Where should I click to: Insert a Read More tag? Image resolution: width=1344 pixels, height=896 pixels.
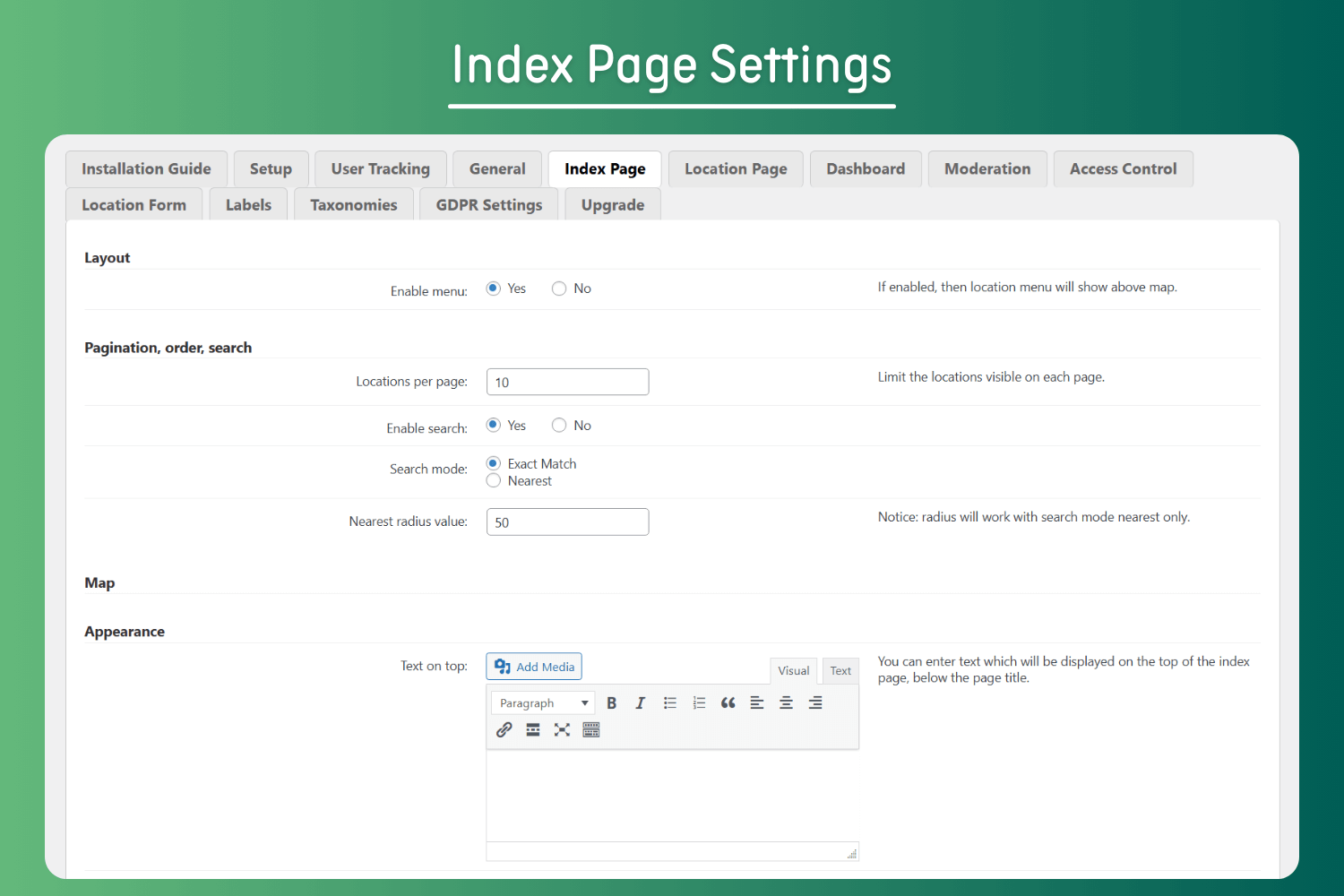pyautogui.click(x=533, y=730)
